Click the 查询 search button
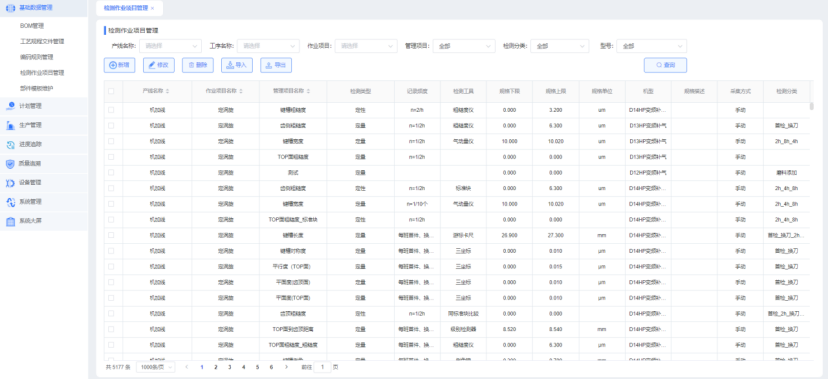829x379 pixels. coord(665,65)
